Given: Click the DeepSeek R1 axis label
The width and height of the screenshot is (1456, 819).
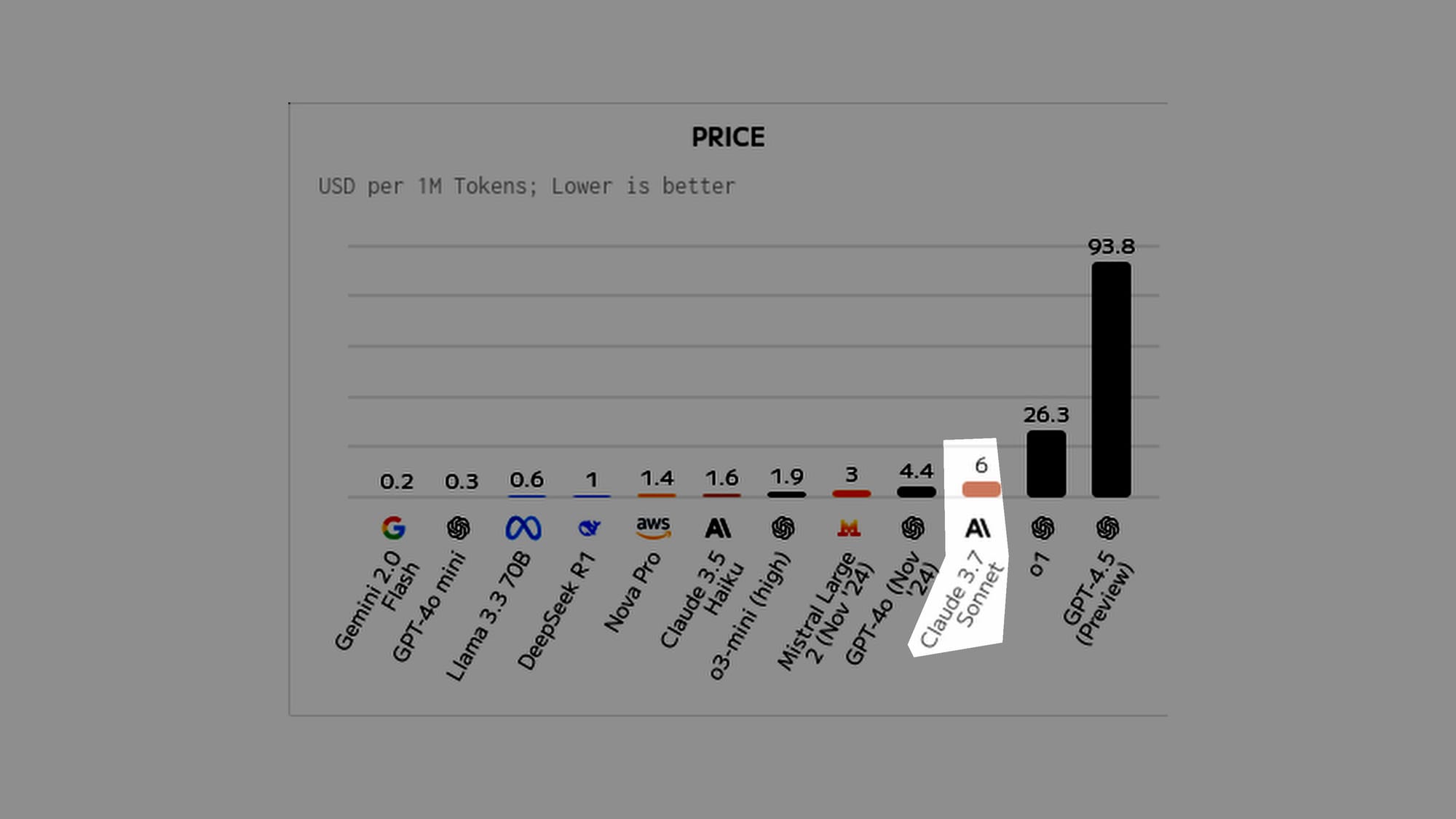Looking at the screenshot, I should [556, 610].
